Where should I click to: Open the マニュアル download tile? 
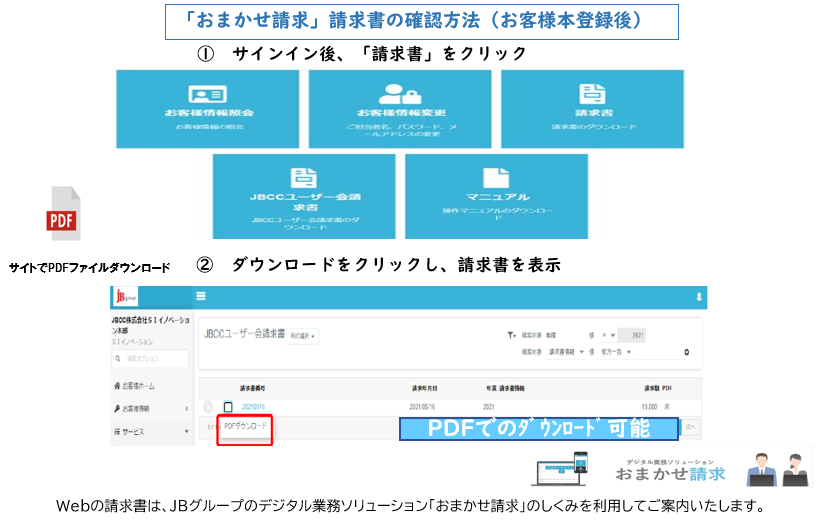tap(496, 197)
